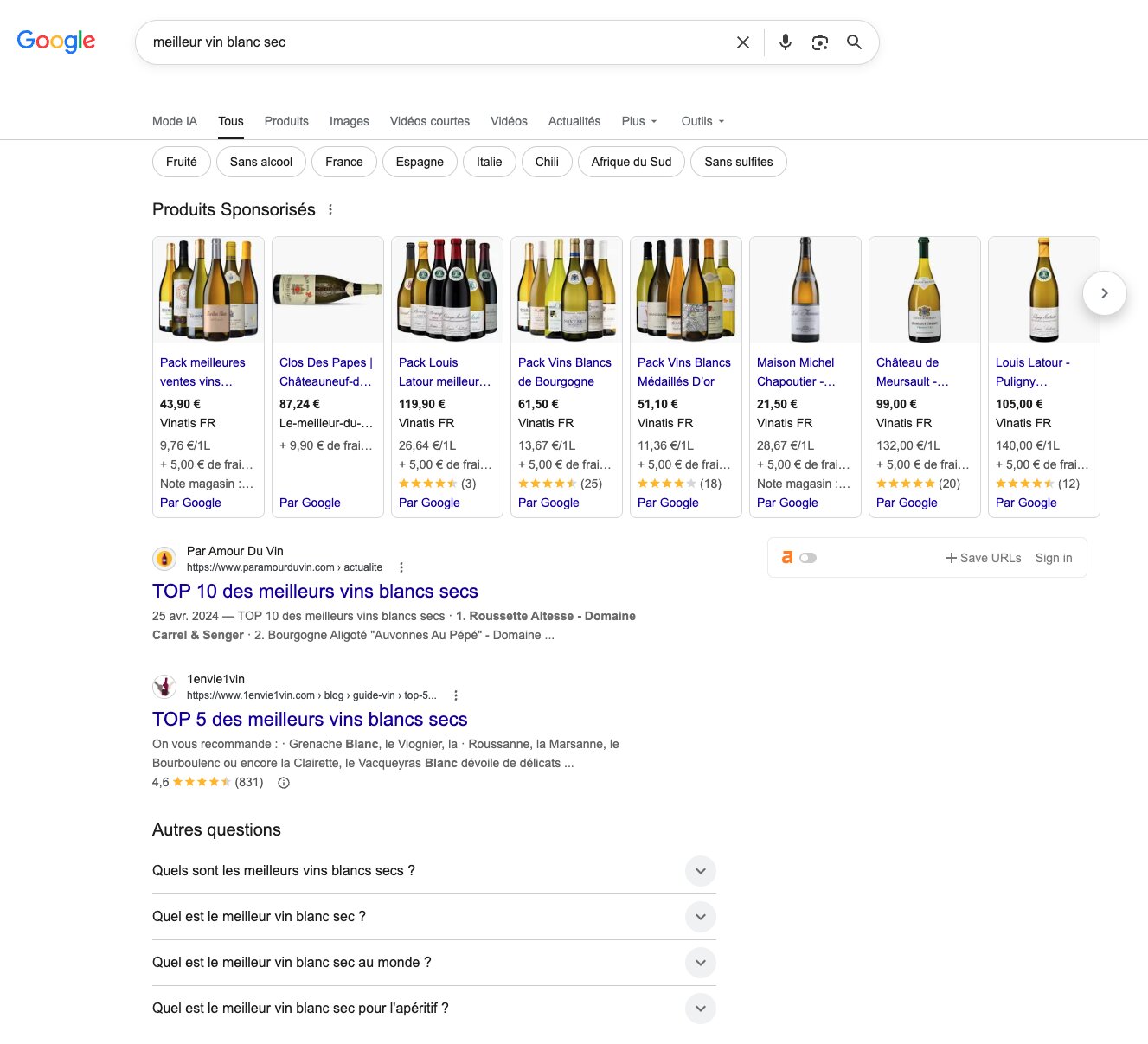This screenshot has height=1044, width=1148.
Task: Expand 'Quels sont les meilleurs vins blancs secs ?'
Action: point(434,871)
